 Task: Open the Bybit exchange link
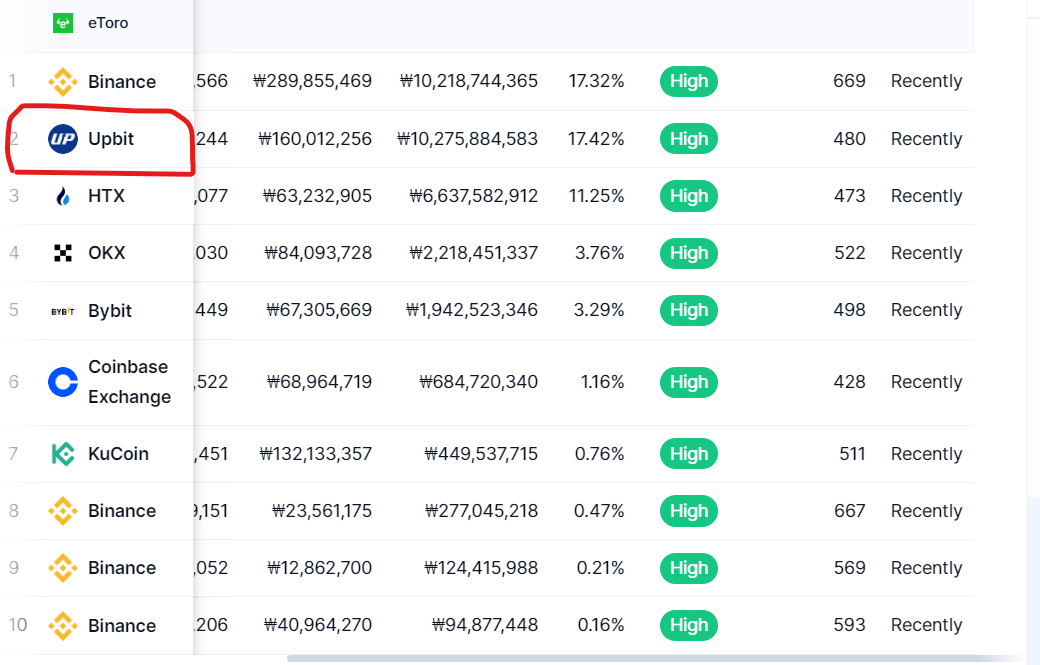(110, 311)
